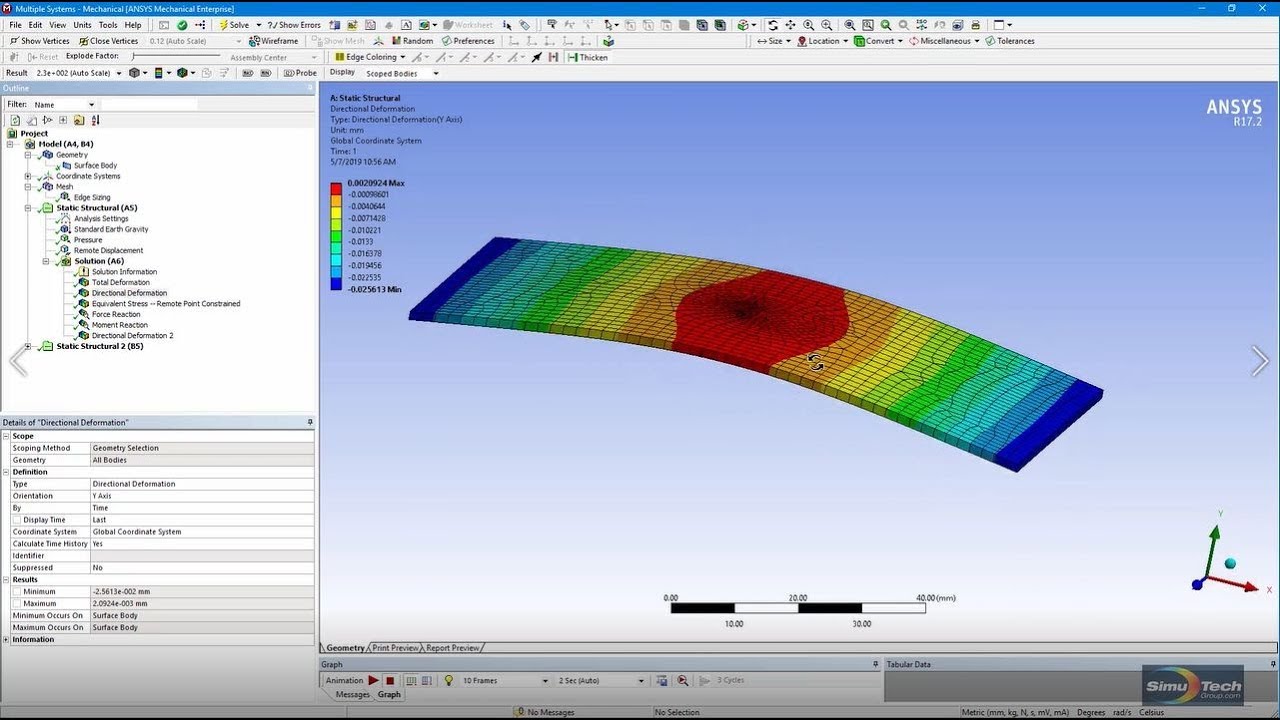Collapse the Static Structural (A5) node
The height and width of the screenshot is (720, 1280).
click(28, 208)
